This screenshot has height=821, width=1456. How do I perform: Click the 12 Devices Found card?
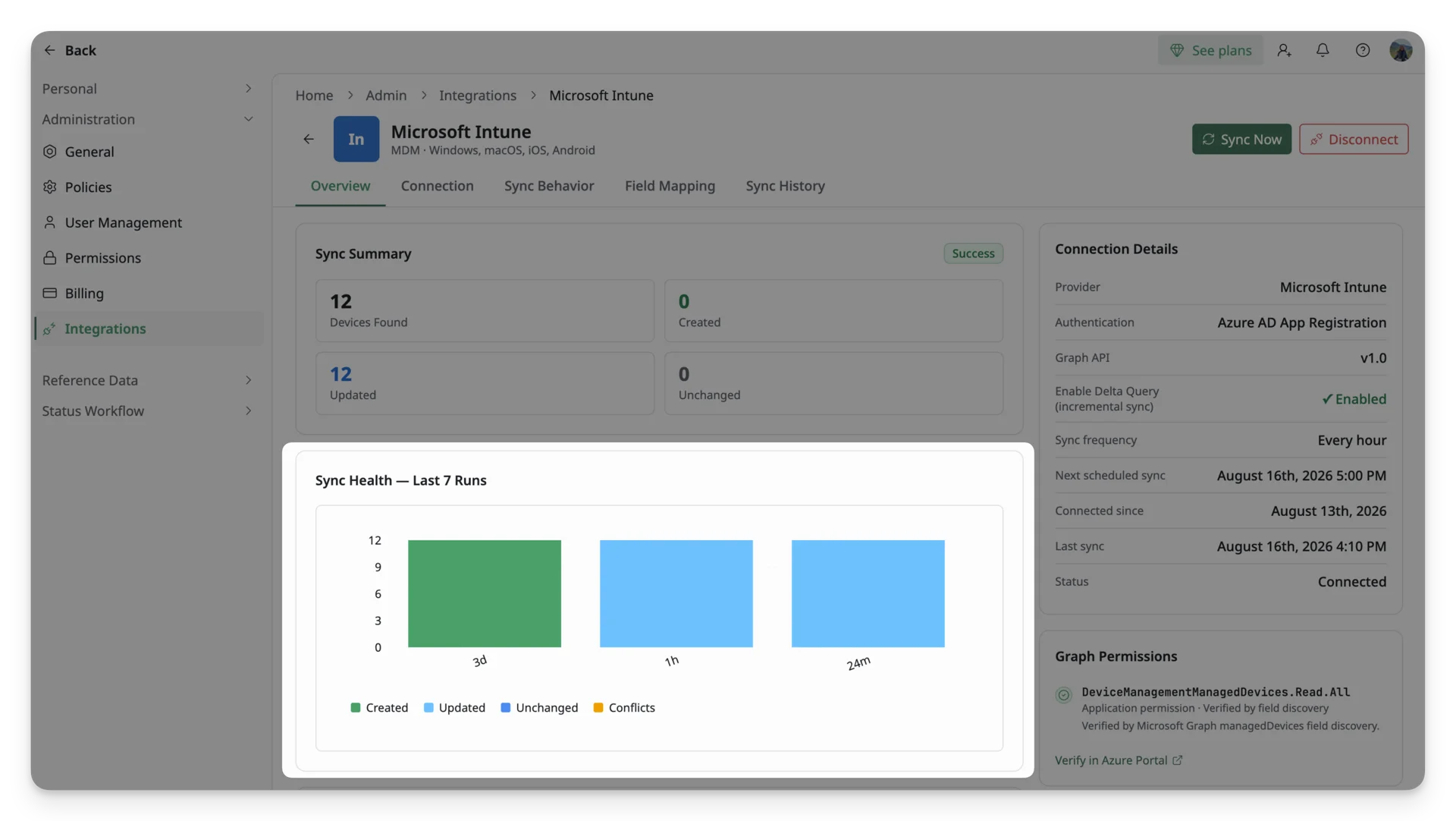485,310
